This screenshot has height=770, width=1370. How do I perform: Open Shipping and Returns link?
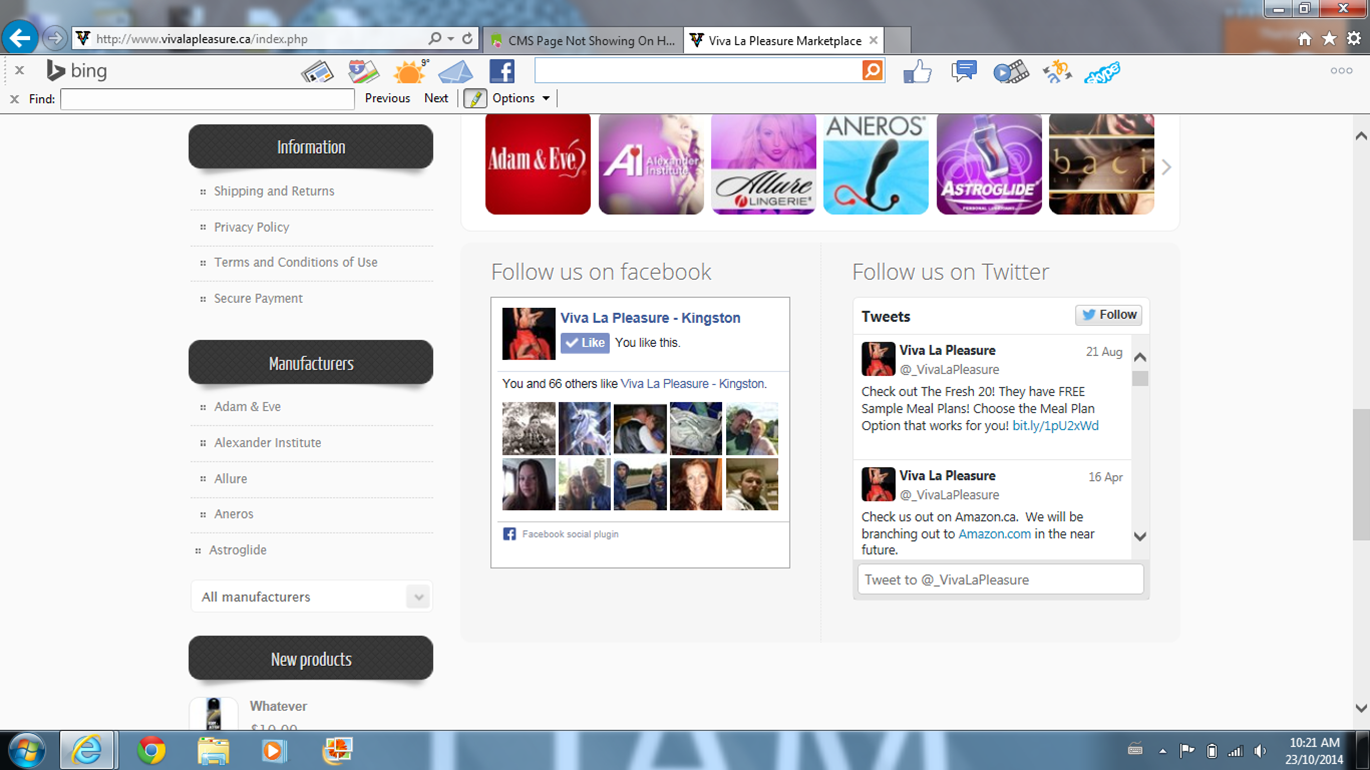click(274, 191)
